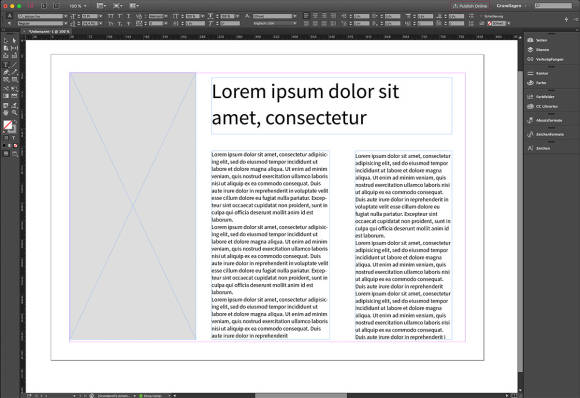This screenshot has width=580, height=398.
Task: Toggle apply none color button
Action: coord(15,145)
